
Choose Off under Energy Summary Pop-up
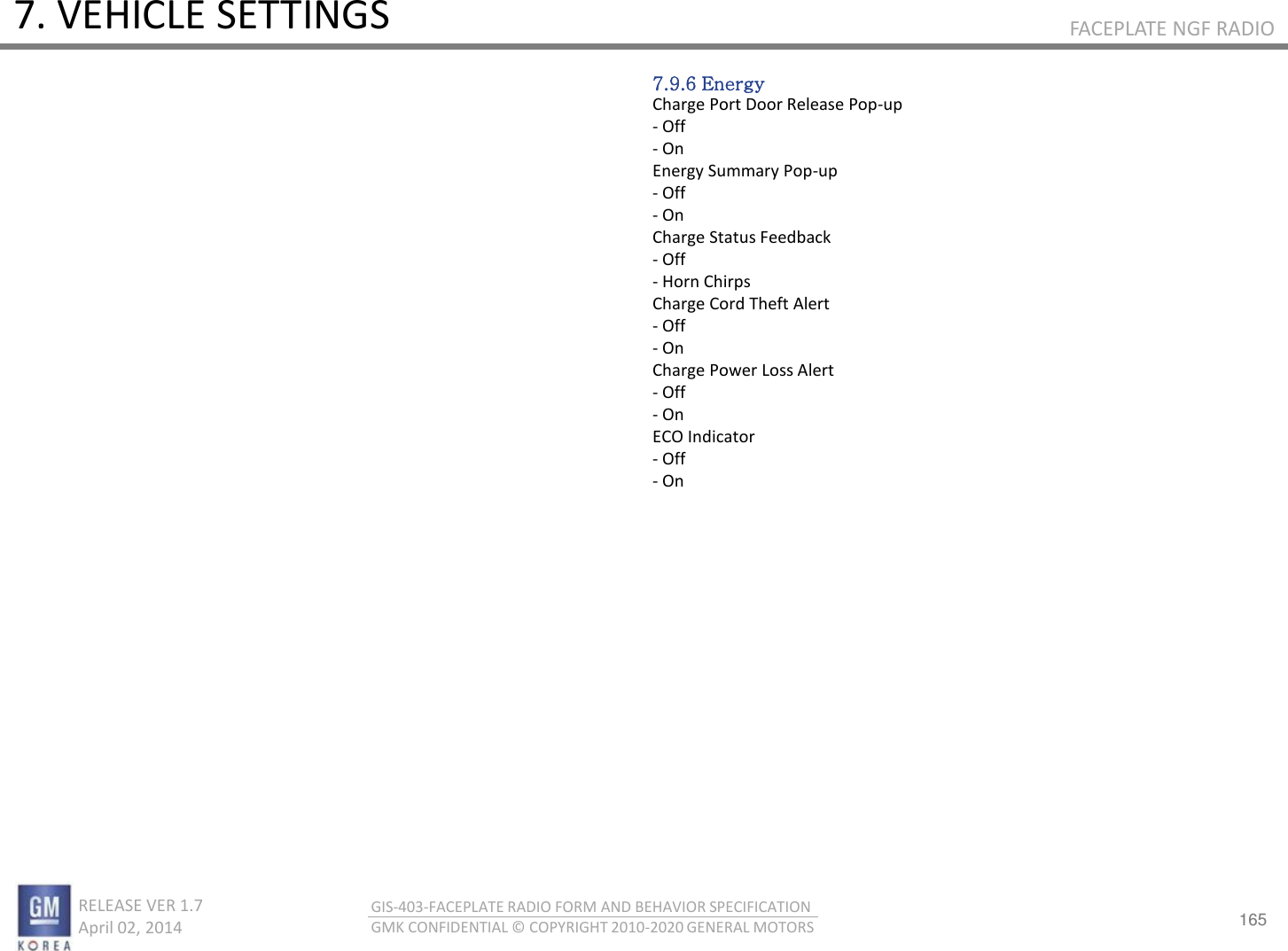click(x=669, y=193)
